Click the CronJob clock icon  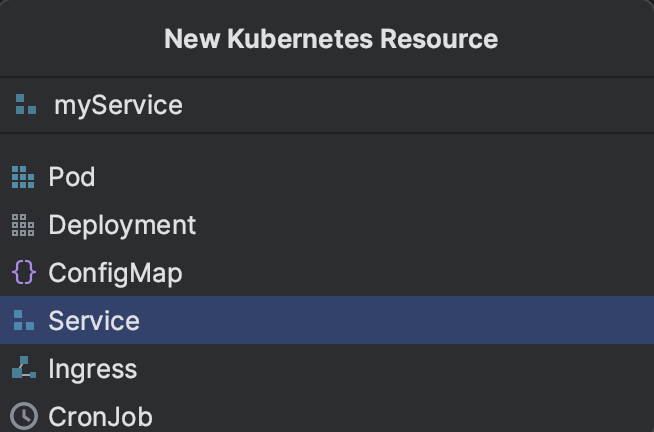pyautogui.click(x=22, y=416)
